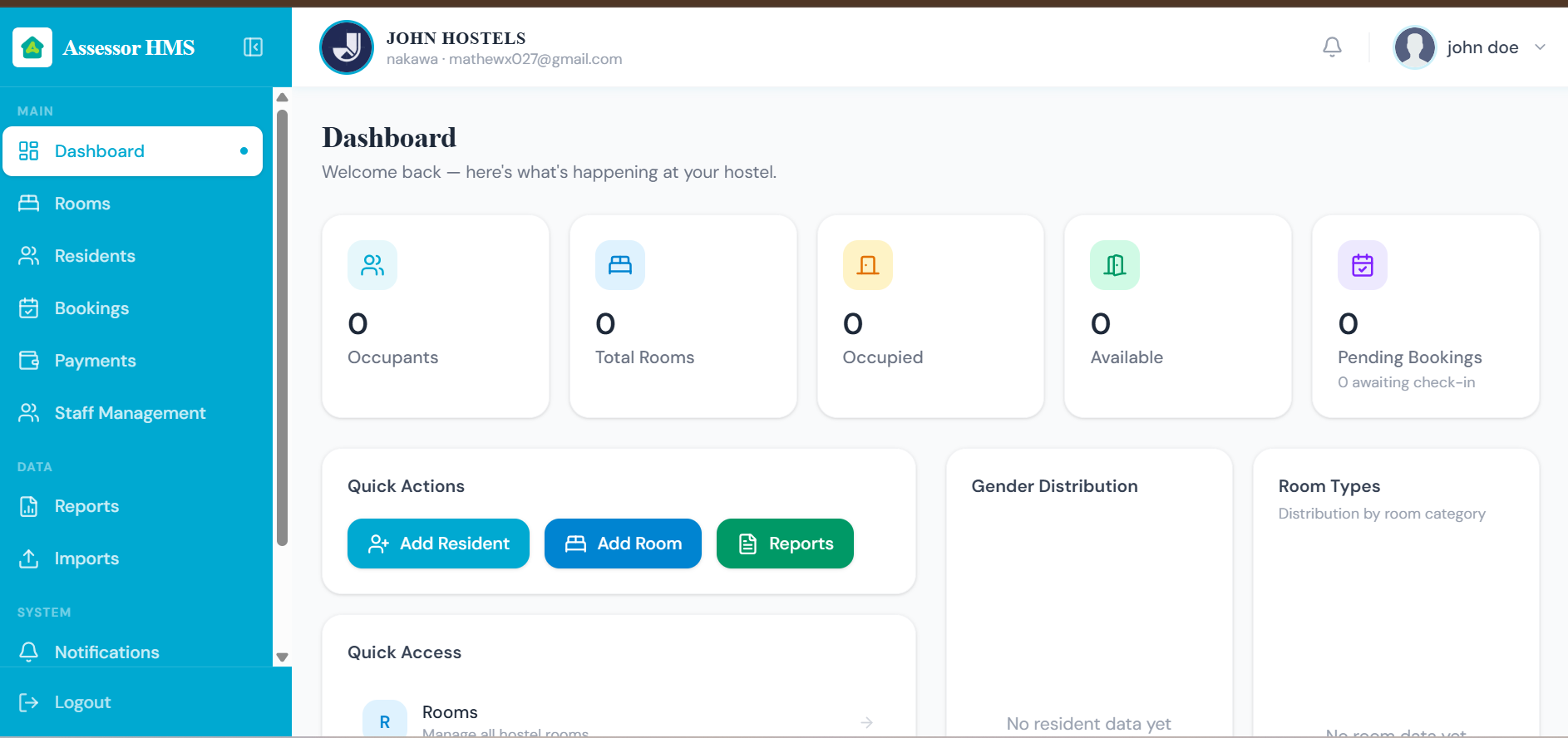The width and height of the screenshot is (1568, 738).
Task: Click the Rooms bed icon in sidebar
Action: click(29, 204)
